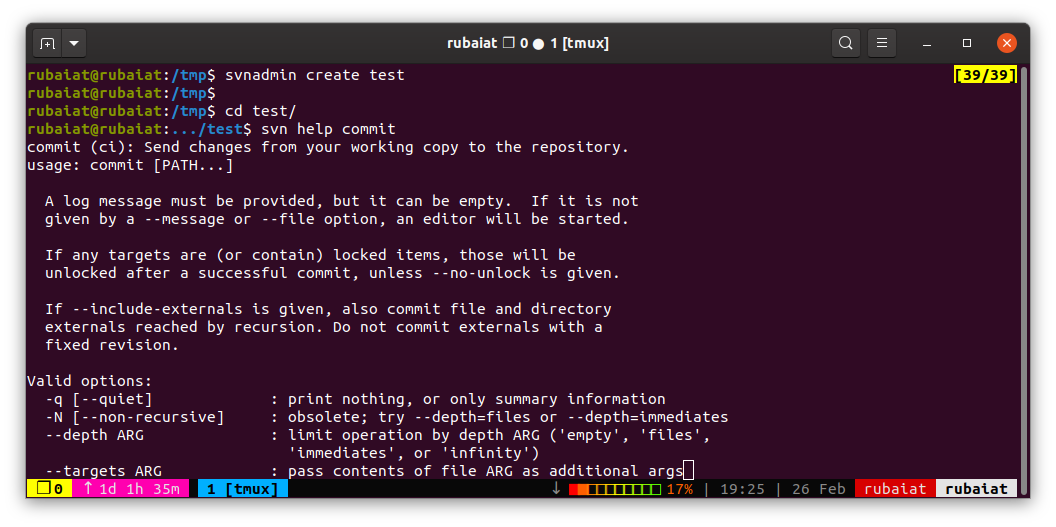
Task: Minimize the terminal window
Action: (x=927, y=43)
